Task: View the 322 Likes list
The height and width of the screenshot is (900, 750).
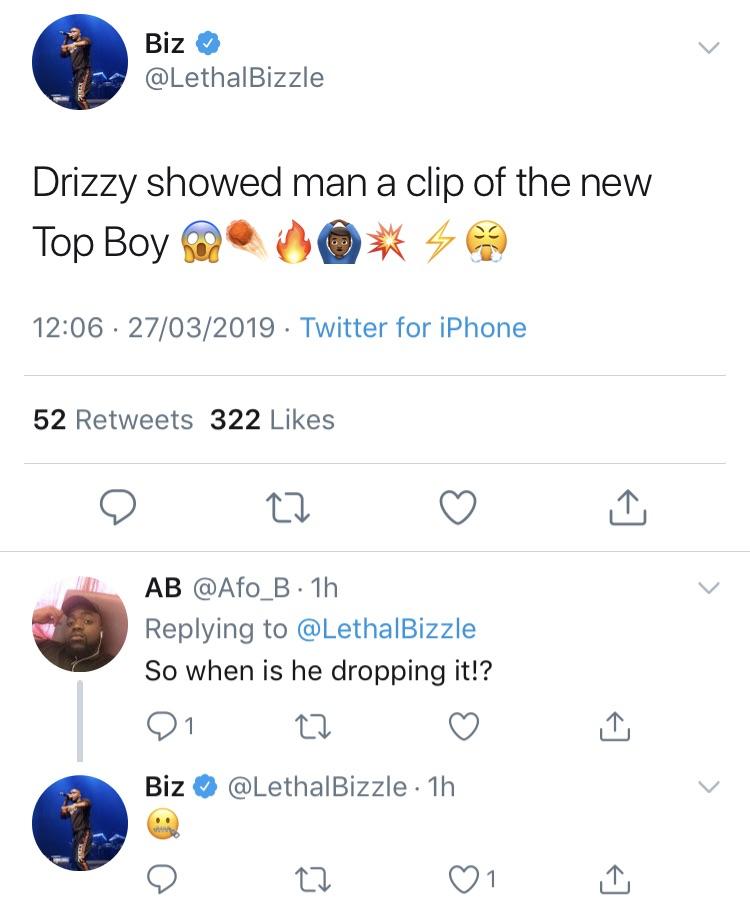Action: tap(274, 419)
